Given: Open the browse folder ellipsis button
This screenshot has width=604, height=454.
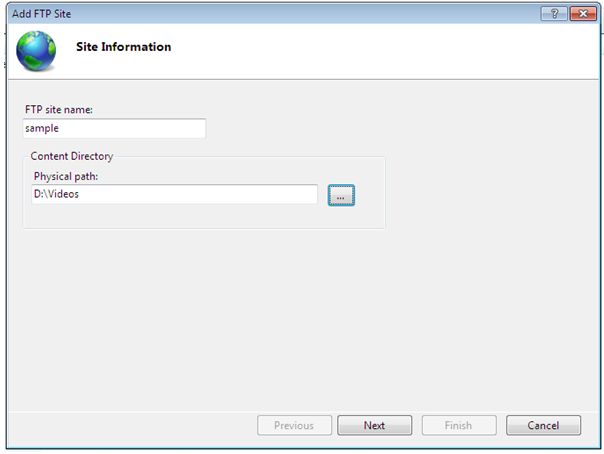Looking at the screenshot, I should coord(341,196).
